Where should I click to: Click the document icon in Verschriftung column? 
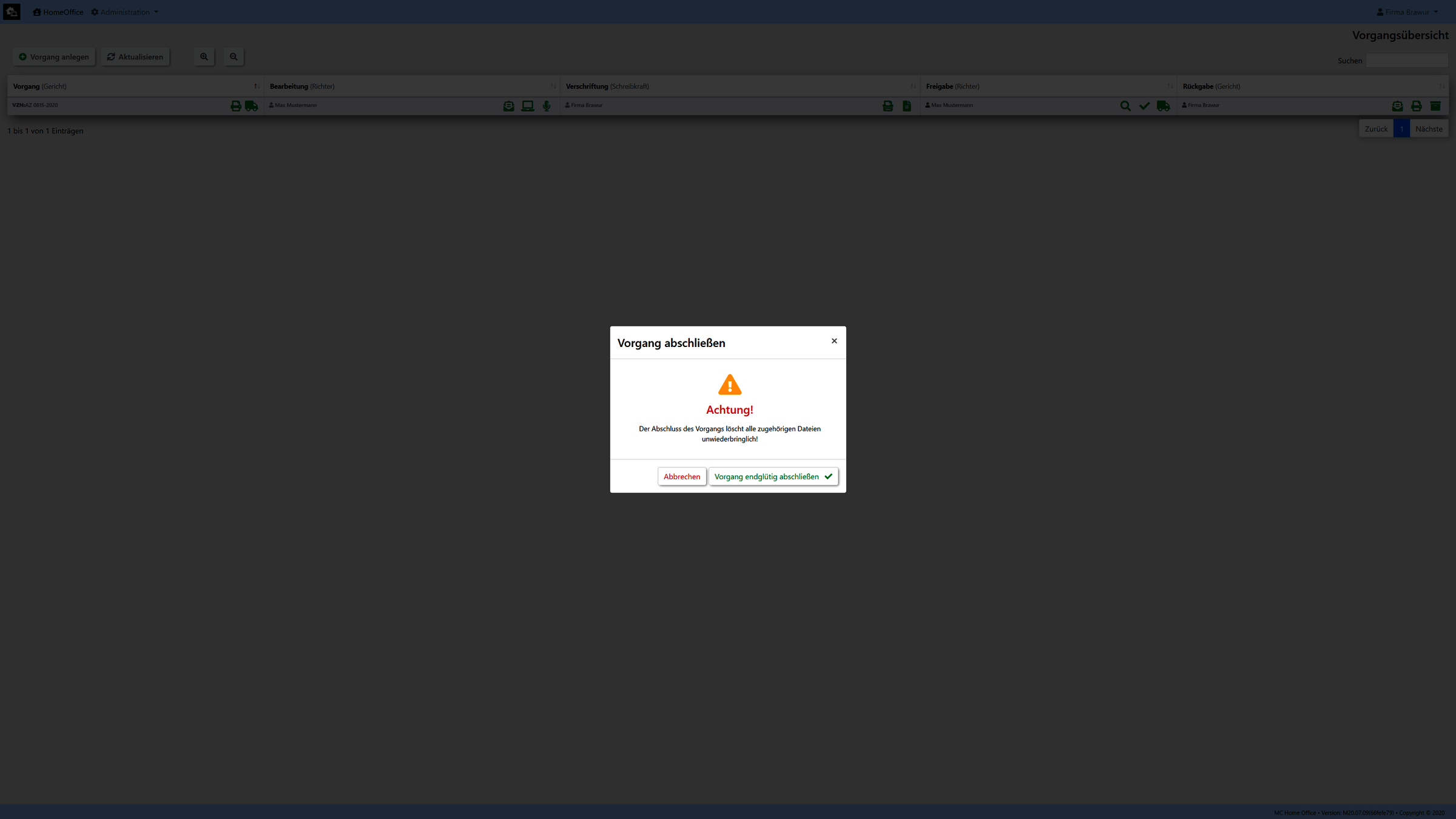906,106
